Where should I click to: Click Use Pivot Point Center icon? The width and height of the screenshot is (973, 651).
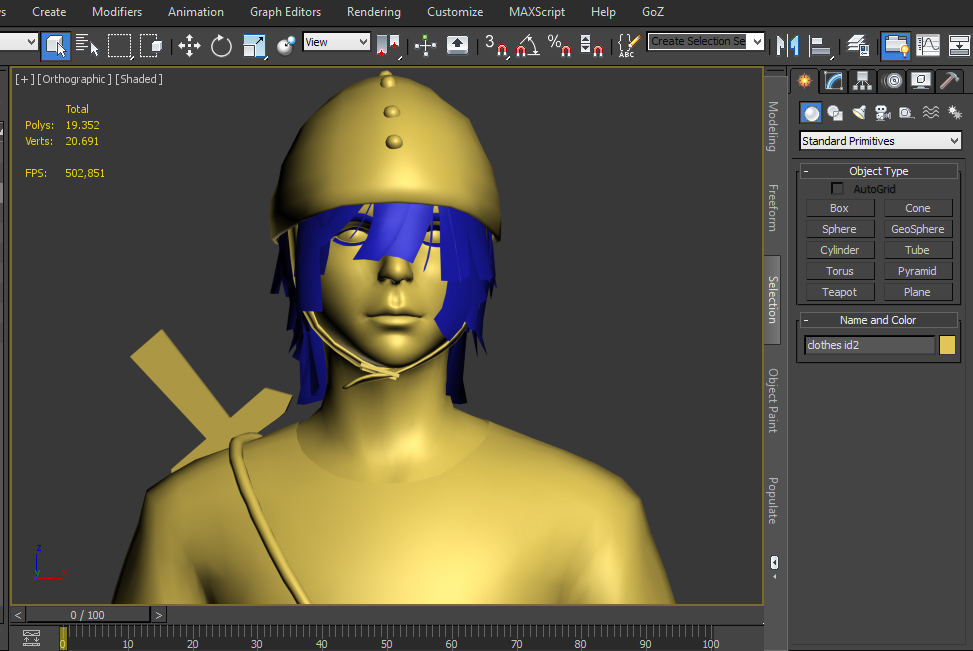point(388,46)
